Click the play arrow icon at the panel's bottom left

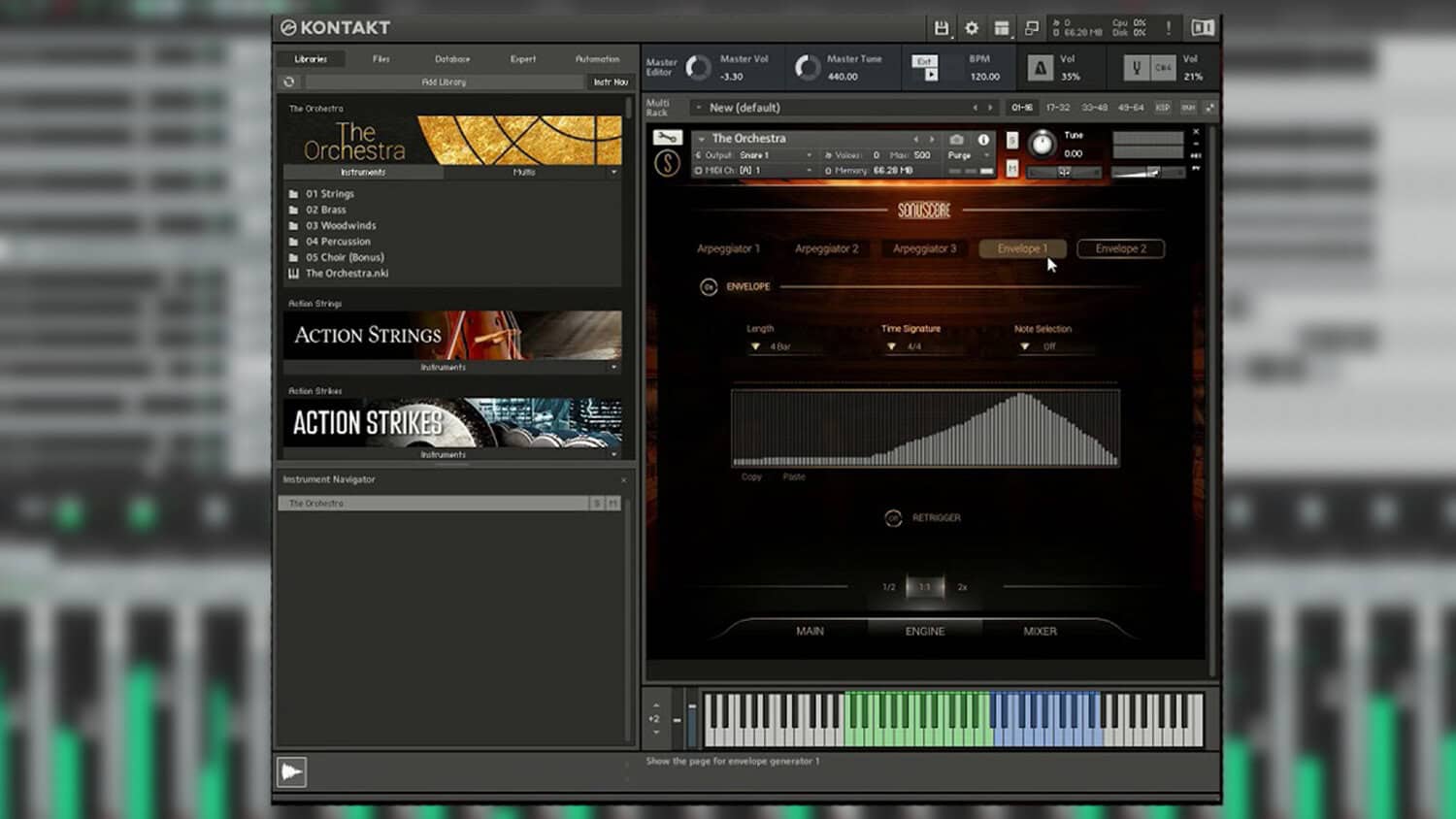click(x=291, y=772)
